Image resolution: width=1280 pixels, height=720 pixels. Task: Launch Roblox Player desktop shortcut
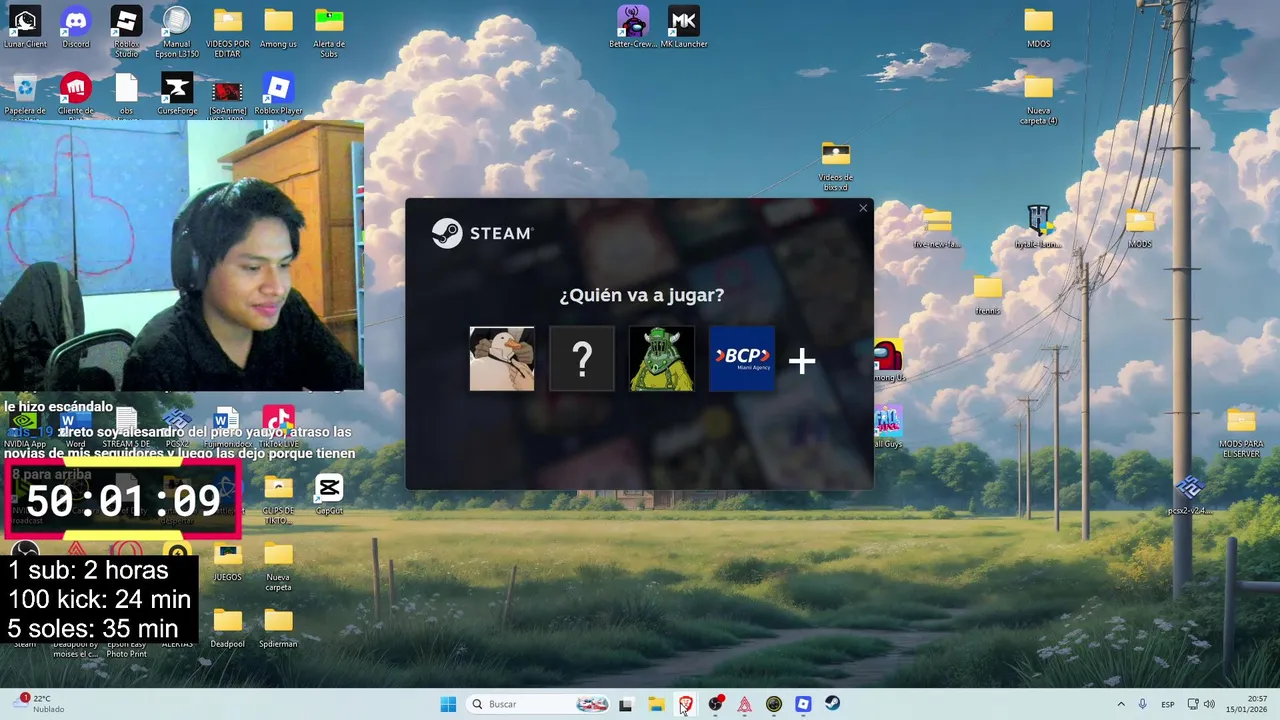(x=278, y=95)
